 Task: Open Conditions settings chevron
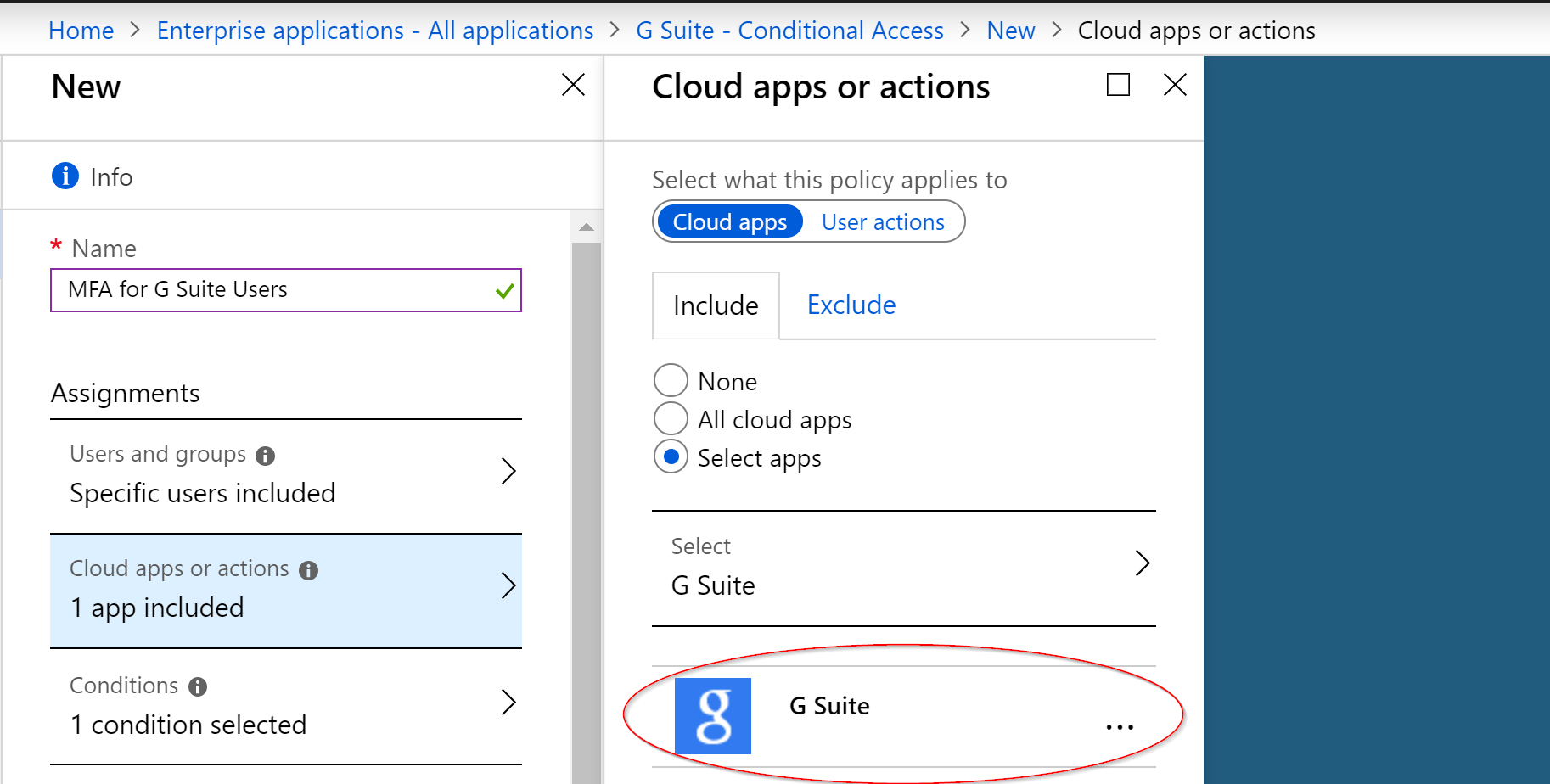(x=508, y=703)
